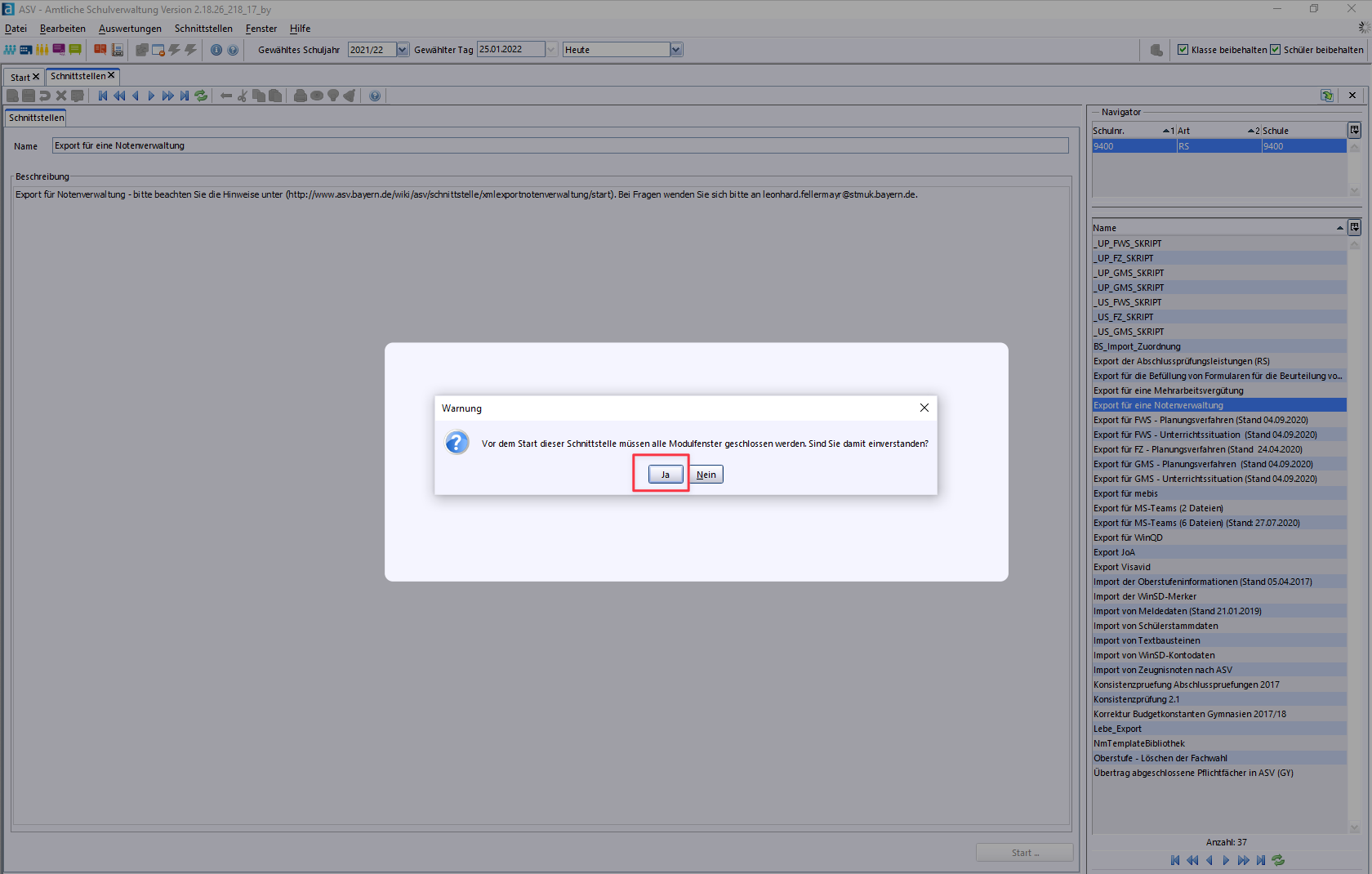Confirm the warning with Ja
Image resolution: width=1372 pixels, height=874 pixels.
pyautogui.click(x=665, y=475)
